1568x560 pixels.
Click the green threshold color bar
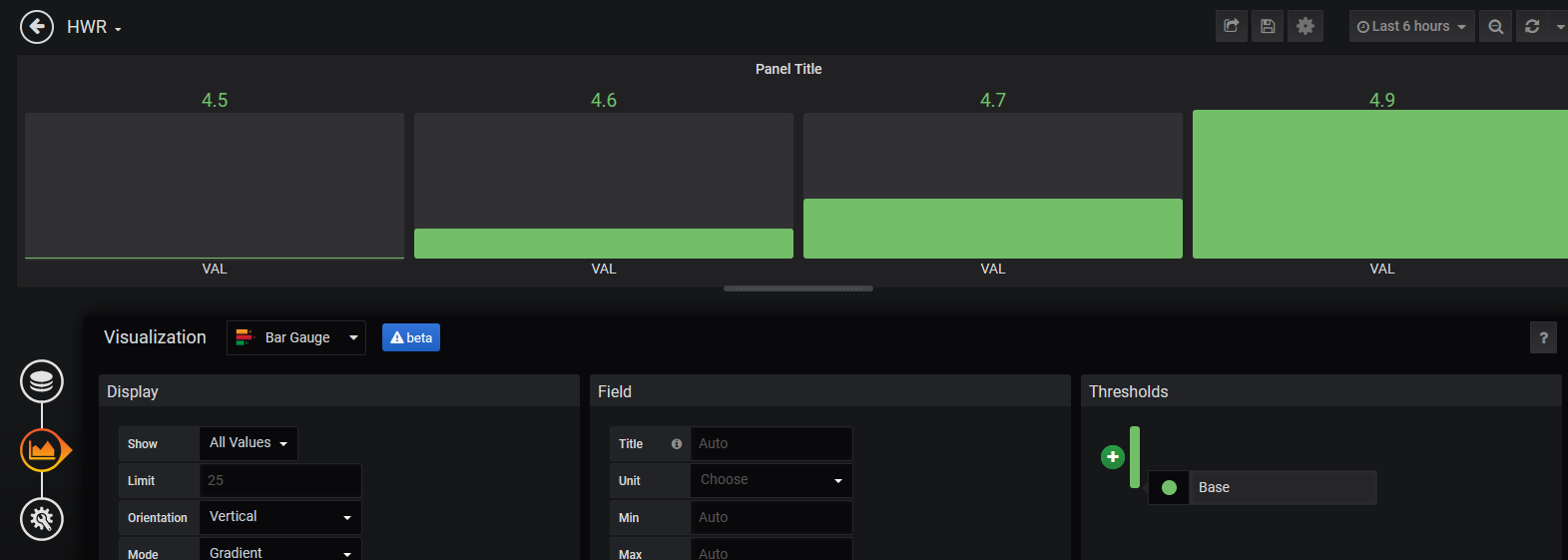coord(1135,457)
